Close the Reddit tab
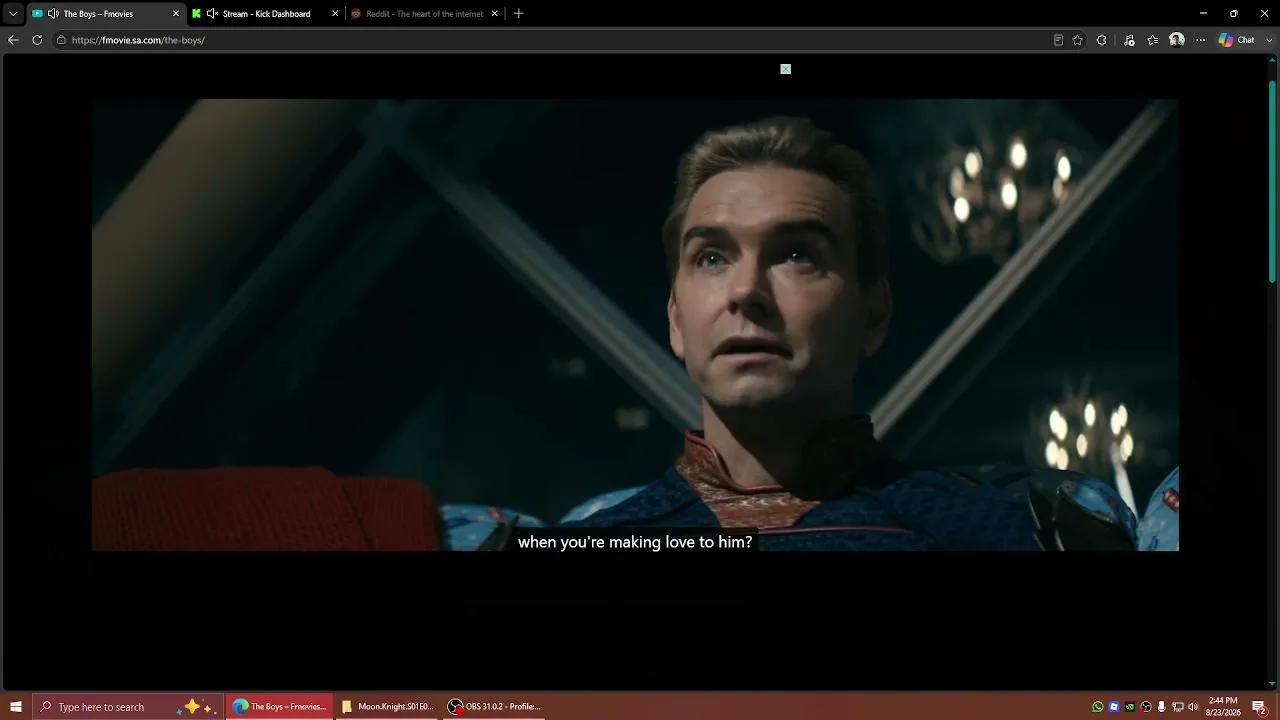 point(494,14)
